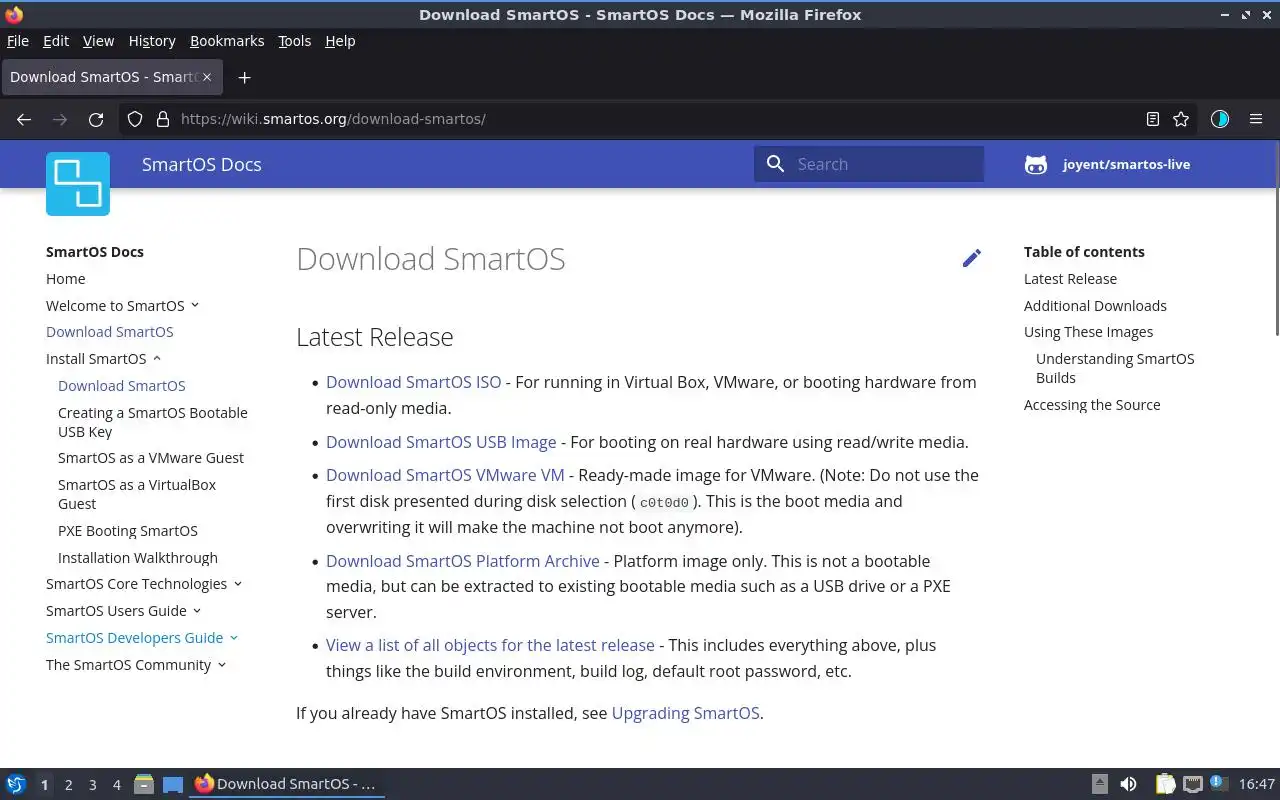This screenshot has height=800, width=1280.
Task: Open the volume speaker tray icon
Action: click(1128, 784)
